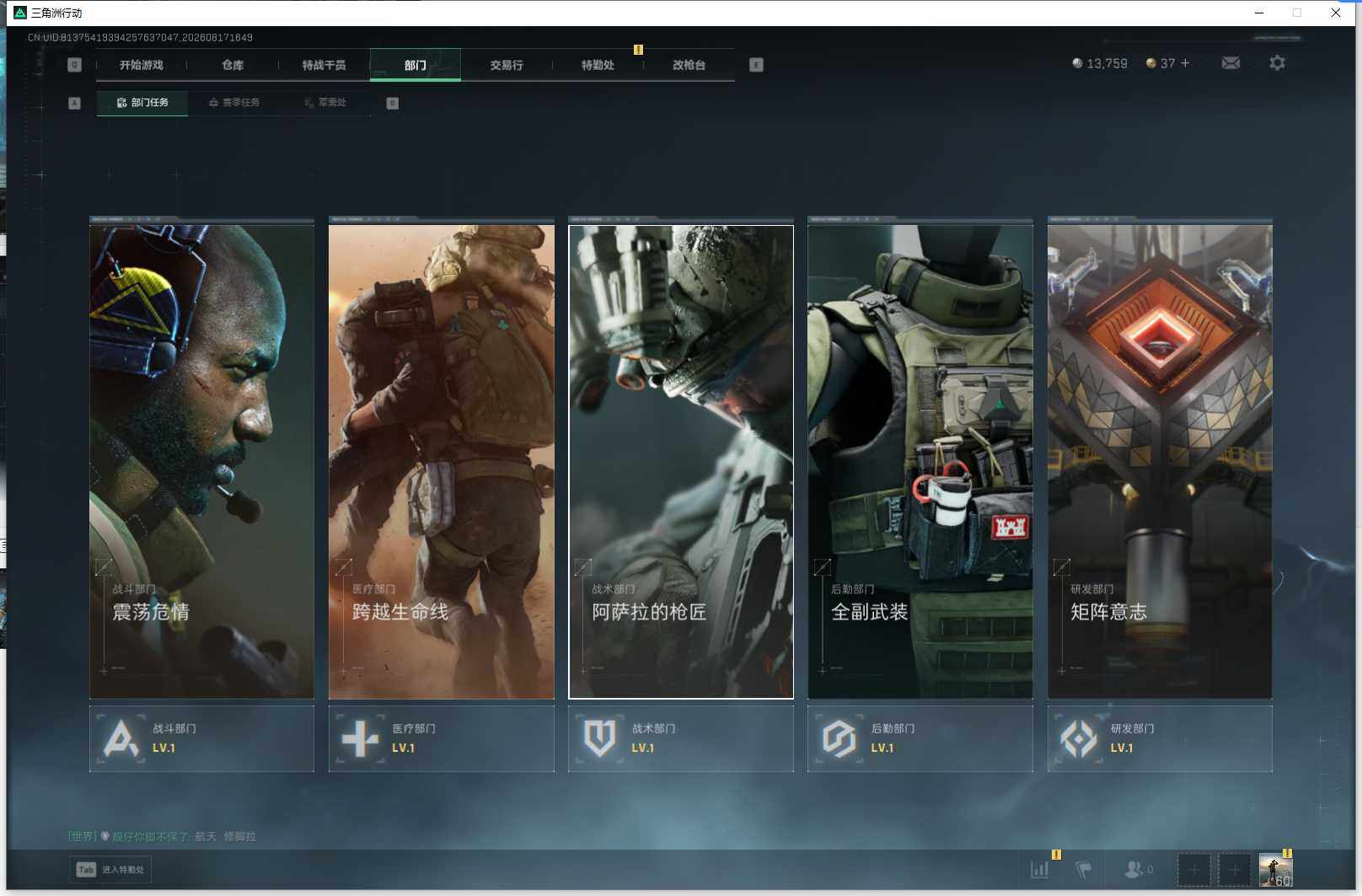Click the 后勤部门 LV.1 button

pos(920,738)
